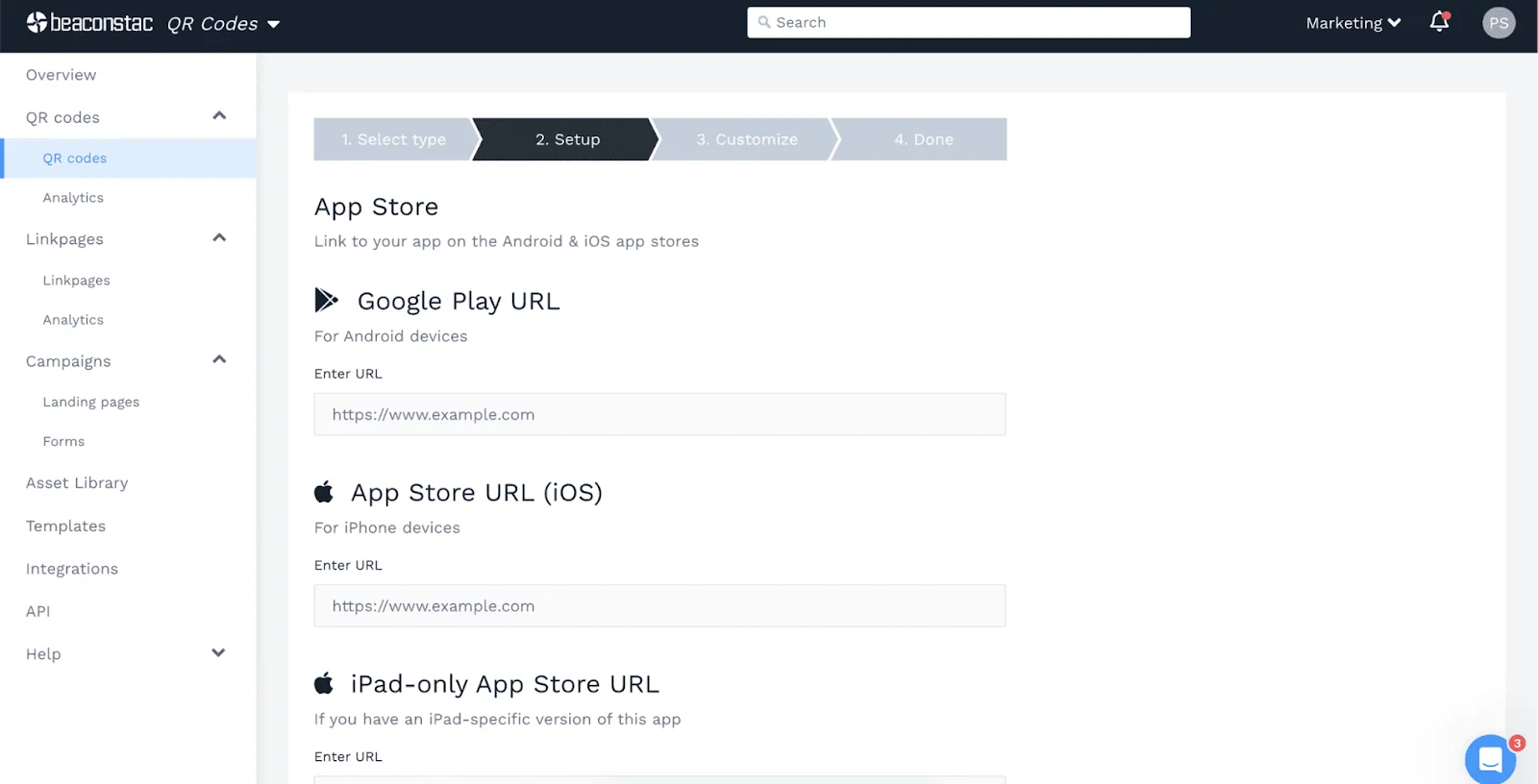
Task: Open the chat support widget
Action: 1490,760
